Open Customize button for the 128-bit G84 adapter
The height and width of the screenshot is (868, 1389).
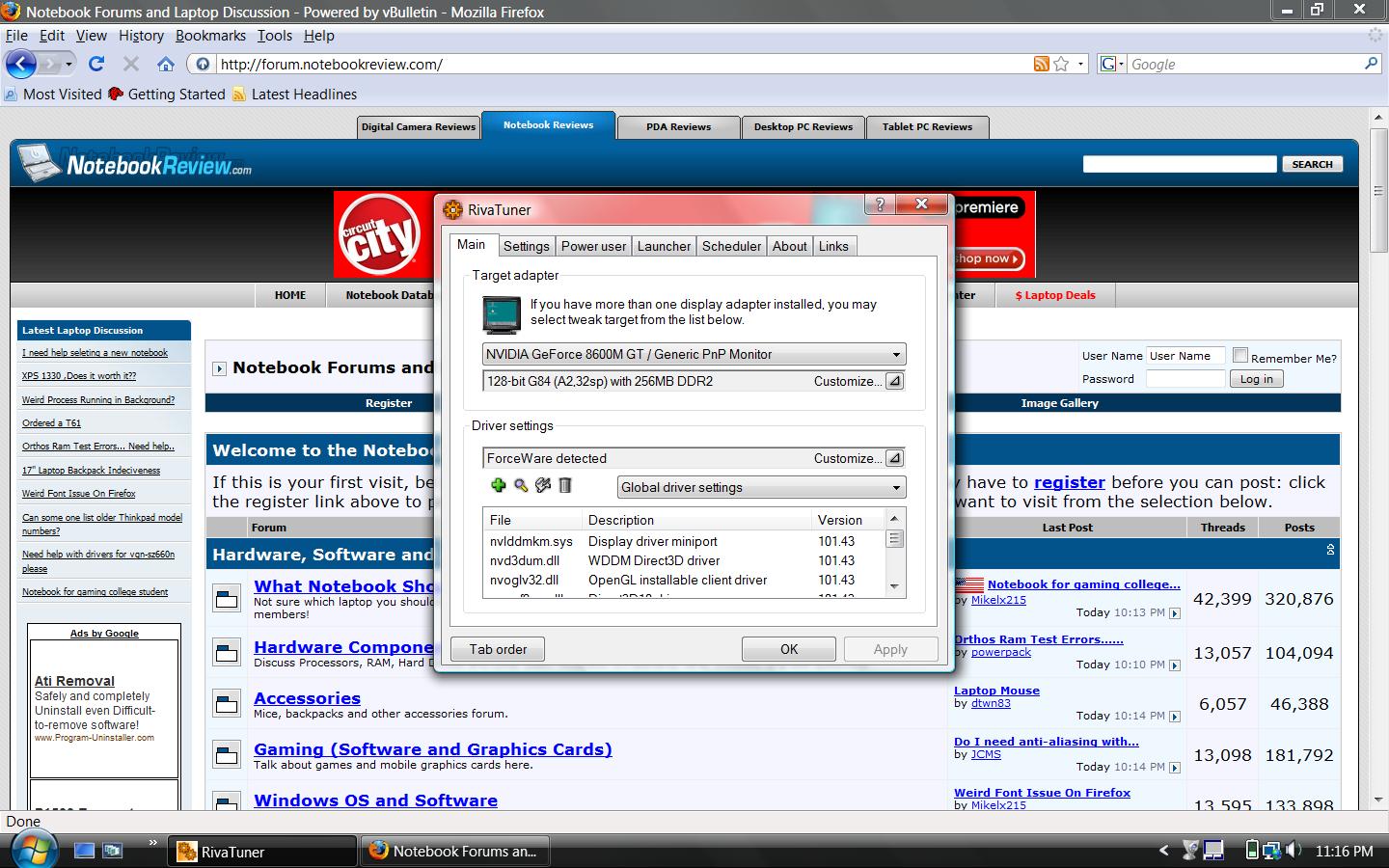(x=894, y=381)
